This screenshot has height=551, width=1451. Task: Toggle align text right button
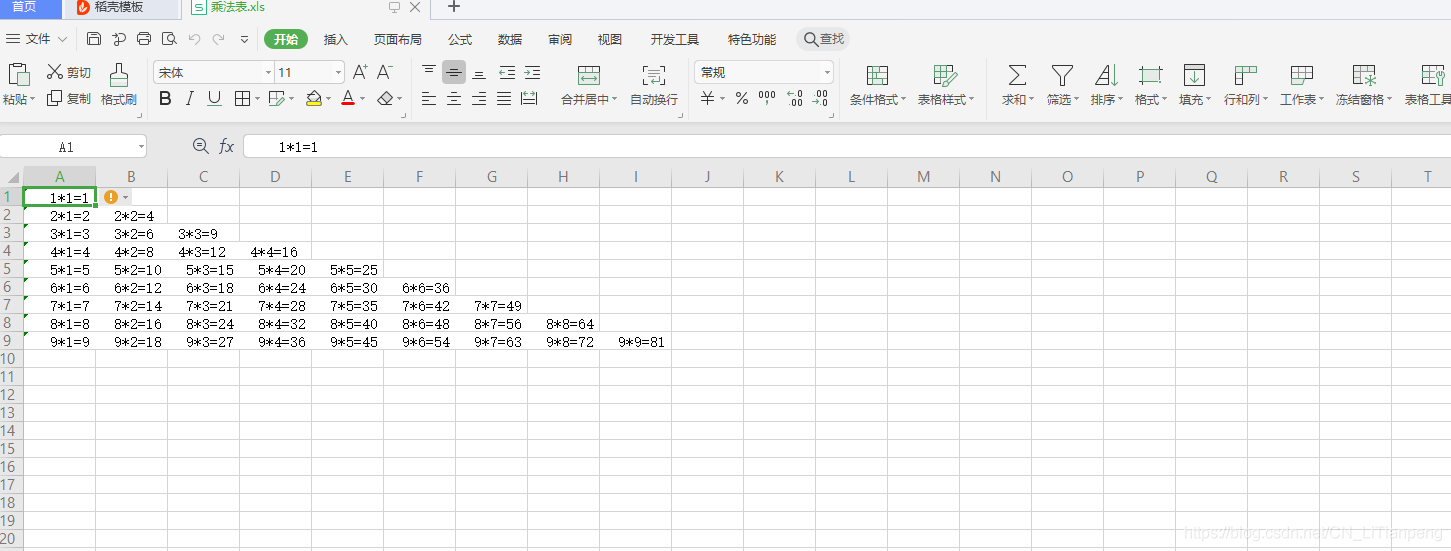click(479, 98)
